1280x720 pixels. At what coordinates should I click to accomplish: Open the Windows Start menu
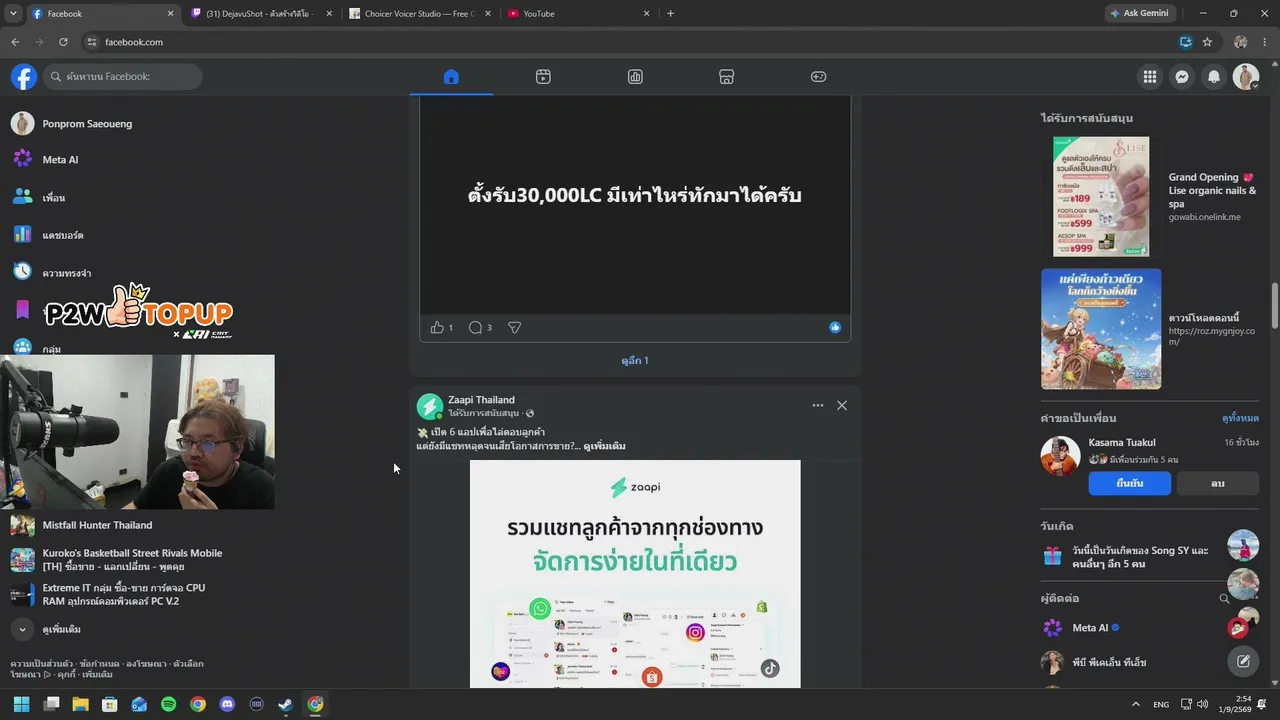(x=21, y=704)
